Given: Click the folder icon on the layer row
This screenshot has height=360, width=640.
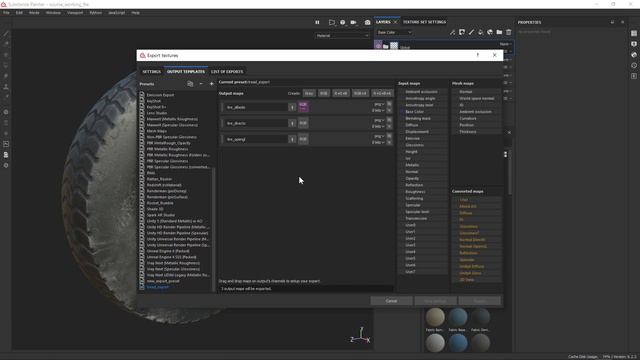Looking at the screenshot, I should [x=386, y=47].
